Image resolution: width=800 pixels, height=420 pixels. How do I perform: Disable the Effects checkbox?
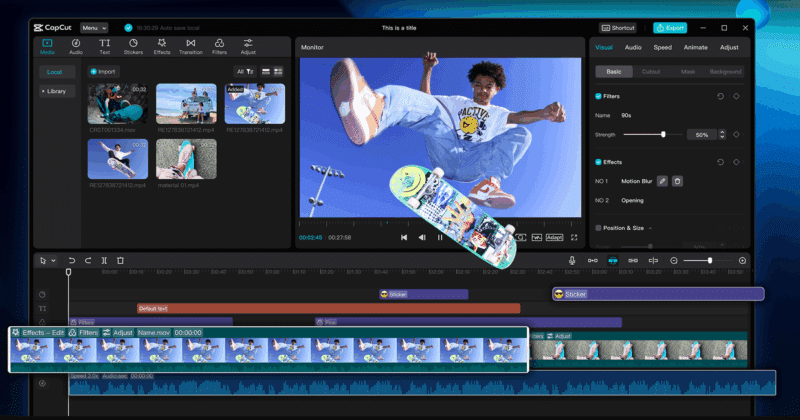[x=599, y=162]
